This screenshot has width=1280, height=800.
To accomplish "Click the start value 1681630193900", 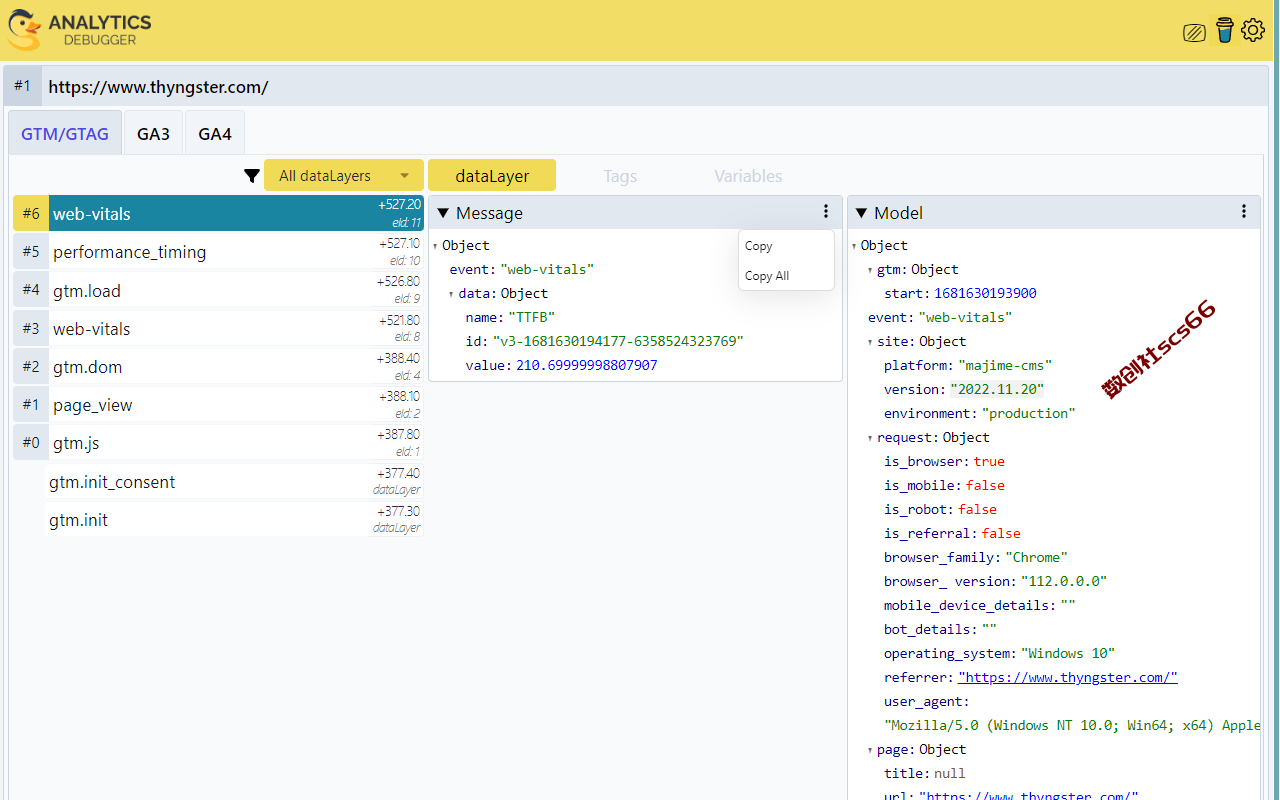I will [985, 293].
